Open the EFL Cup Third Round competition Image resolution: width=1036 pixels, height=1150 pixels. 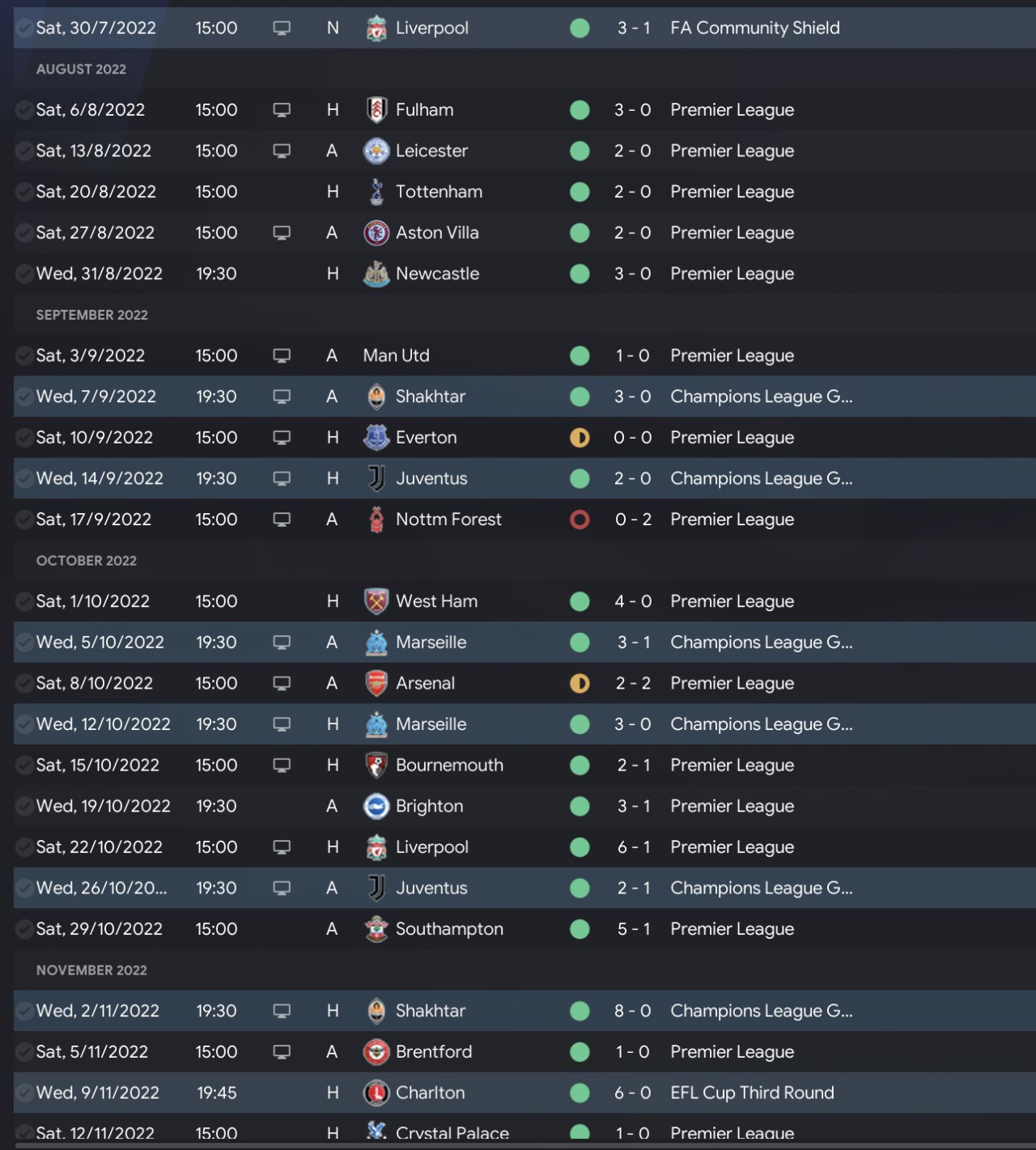[752, 1093]
